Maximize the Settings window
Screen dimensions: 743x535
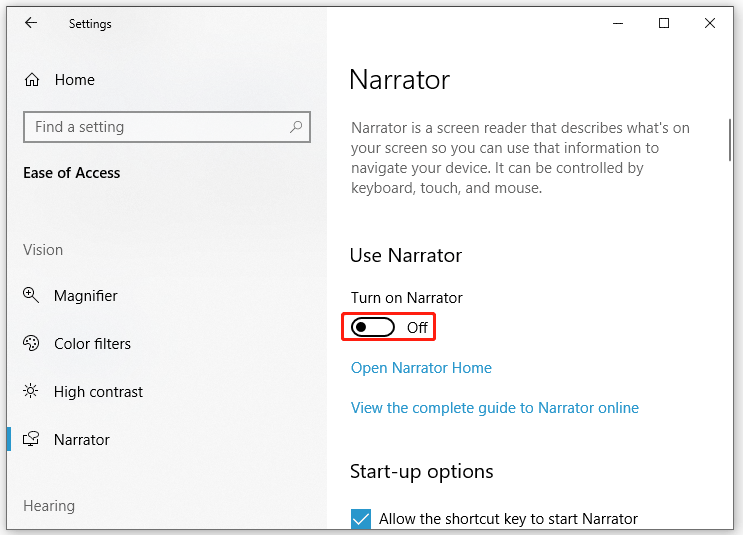tap(664, 23)
